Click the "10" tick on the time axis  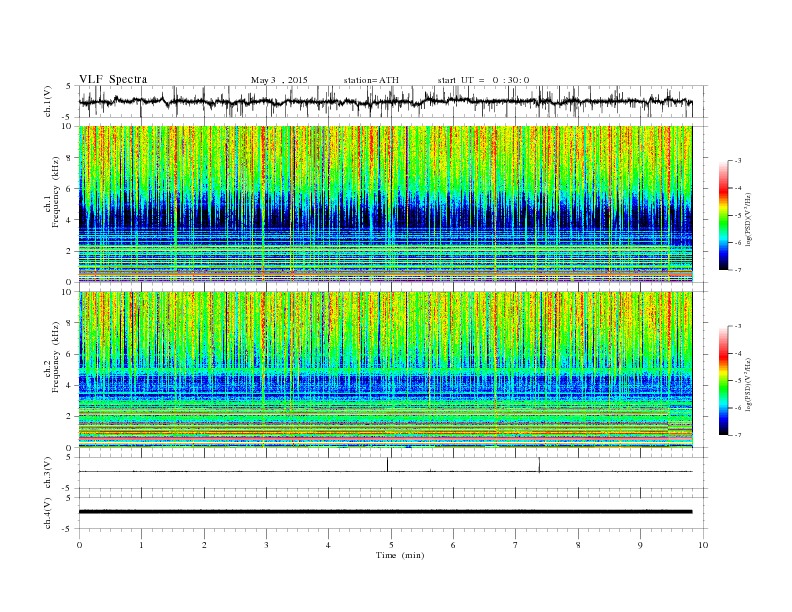tap(703, 545)
